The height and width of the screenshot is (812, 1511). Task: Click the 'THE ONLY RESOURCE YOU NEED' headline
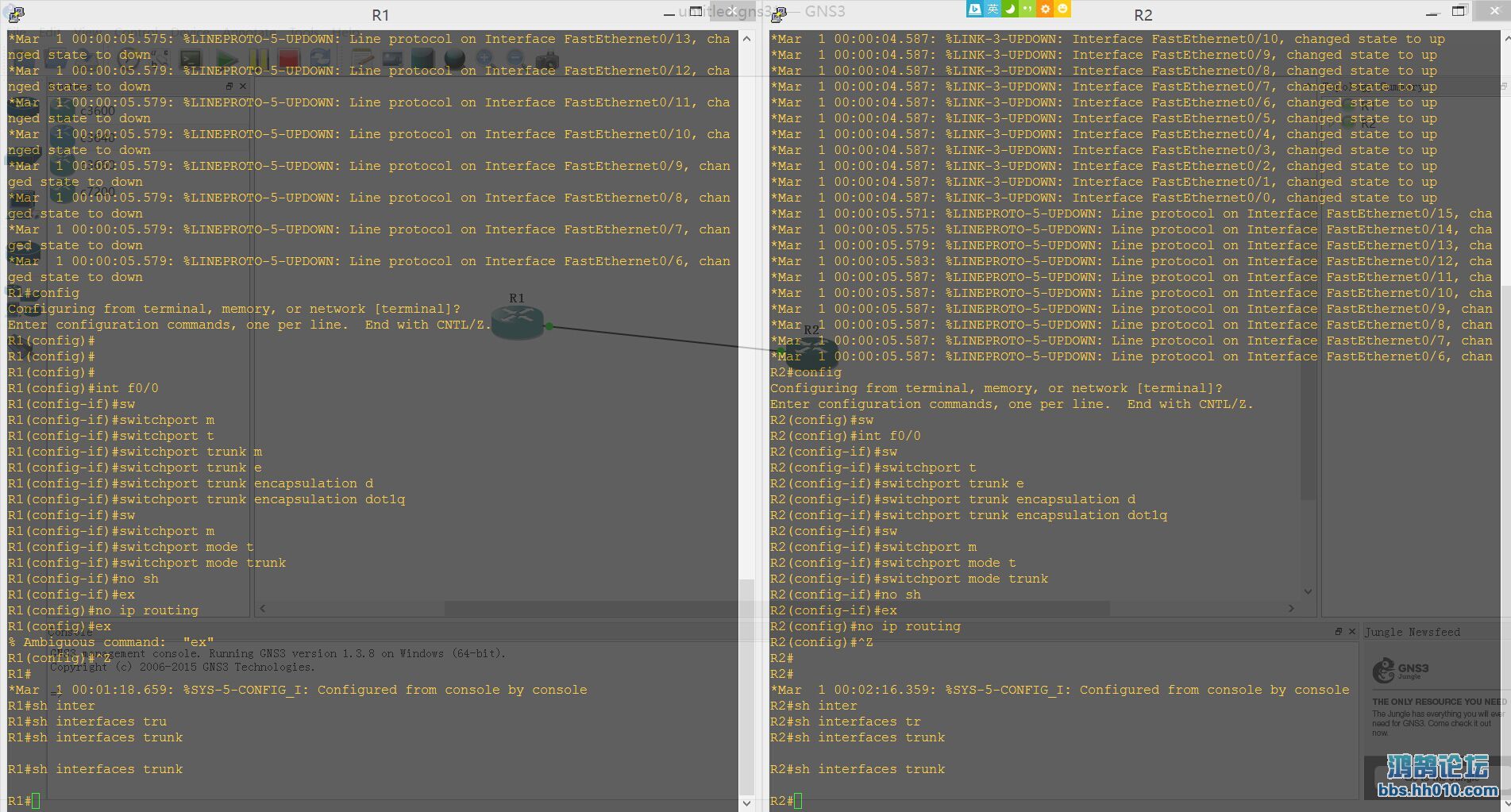pos(1439,702)
